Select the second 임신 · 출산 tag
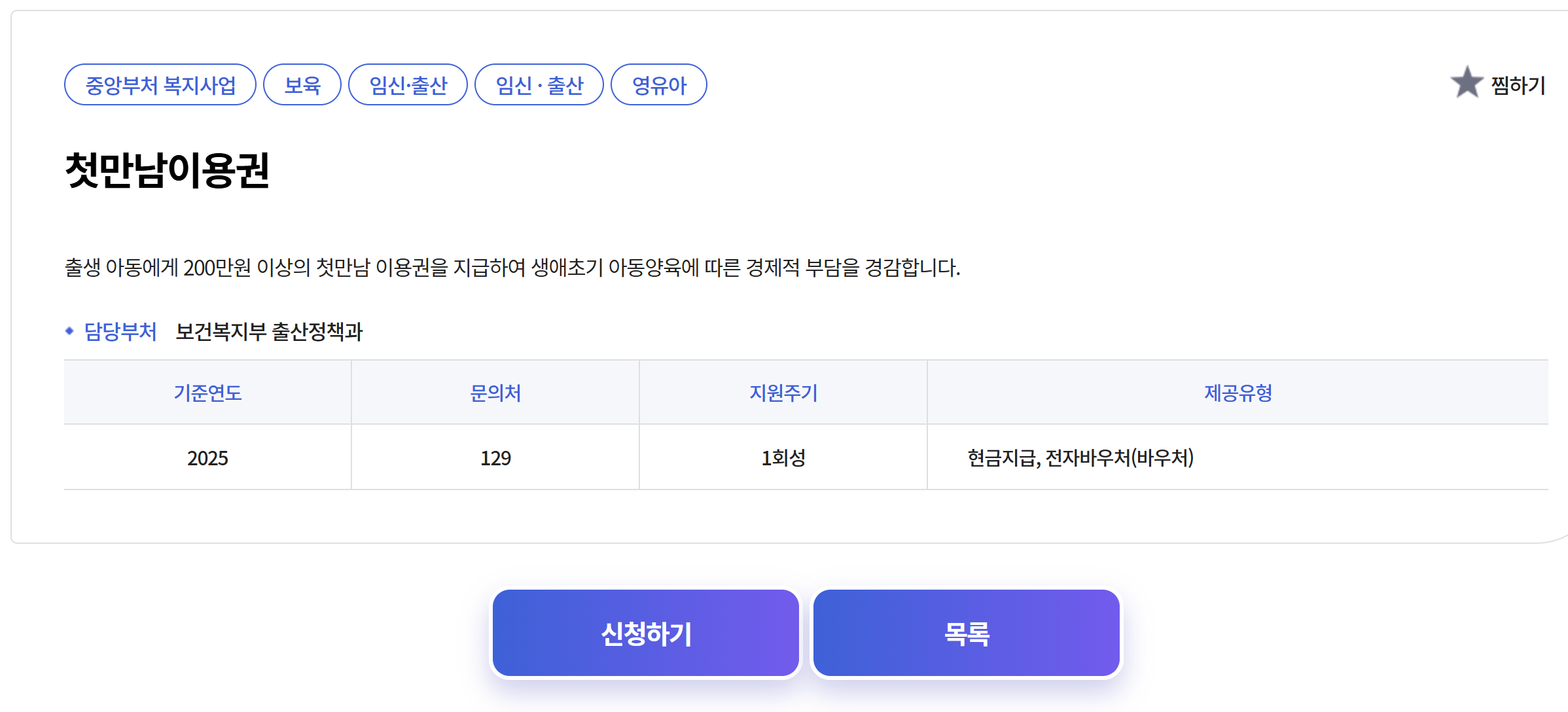The image size is (1568, 712). (540, 84)
